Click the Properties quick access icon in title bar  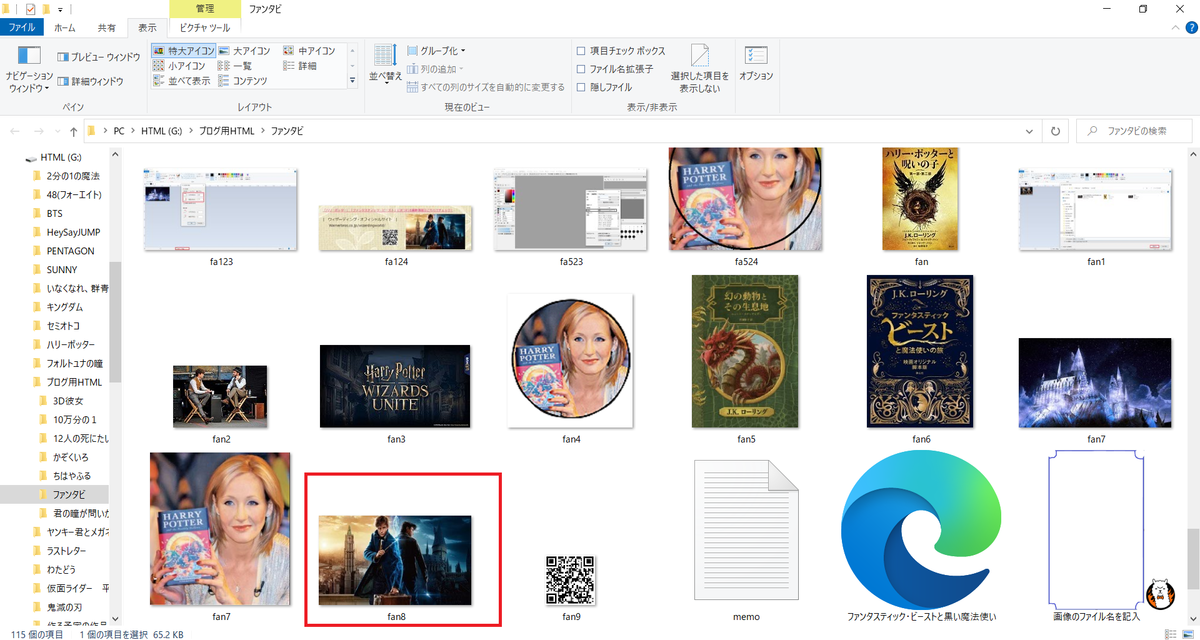pyautogui.click(x=30, y=9)
